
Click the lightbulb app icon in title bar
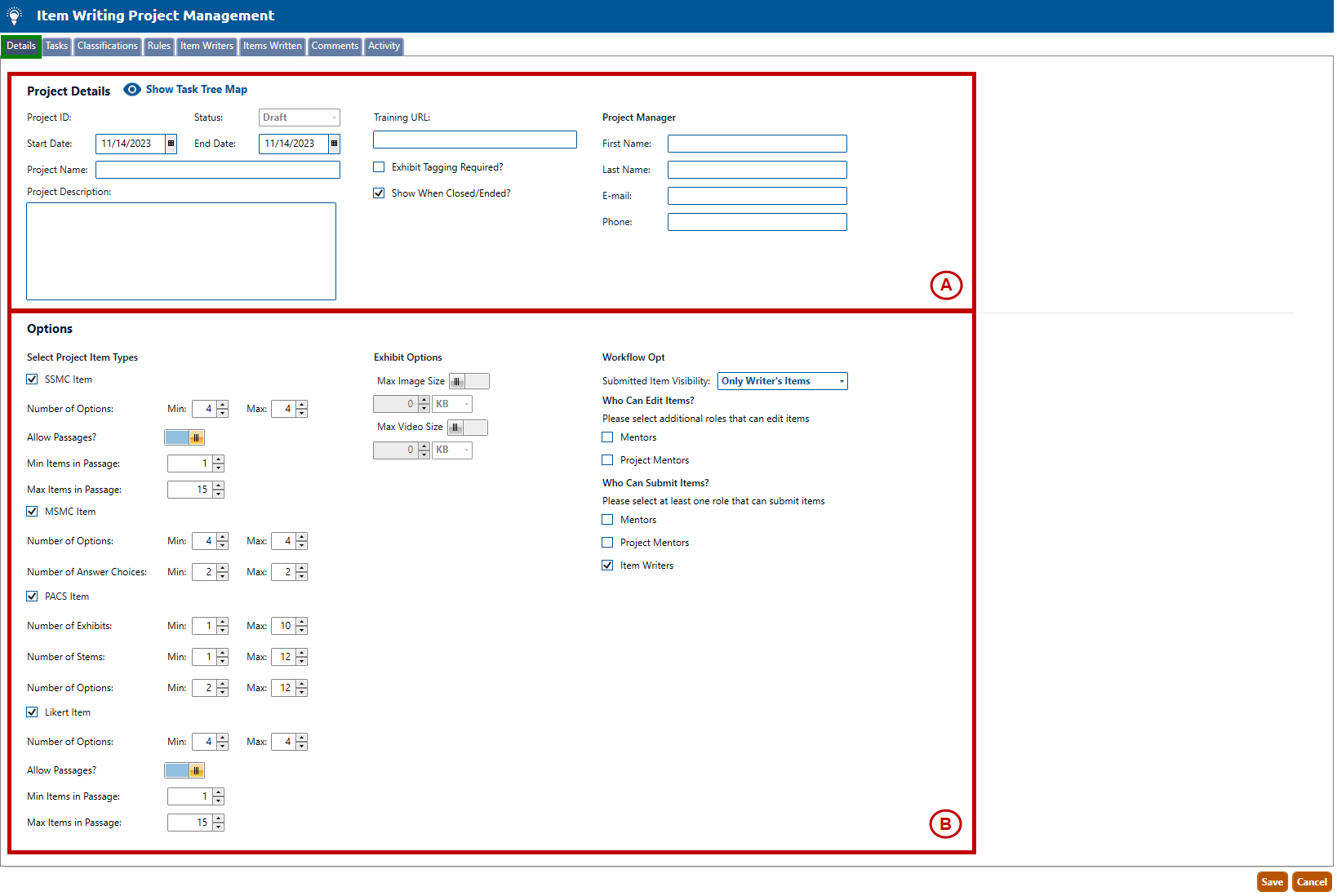14,16
